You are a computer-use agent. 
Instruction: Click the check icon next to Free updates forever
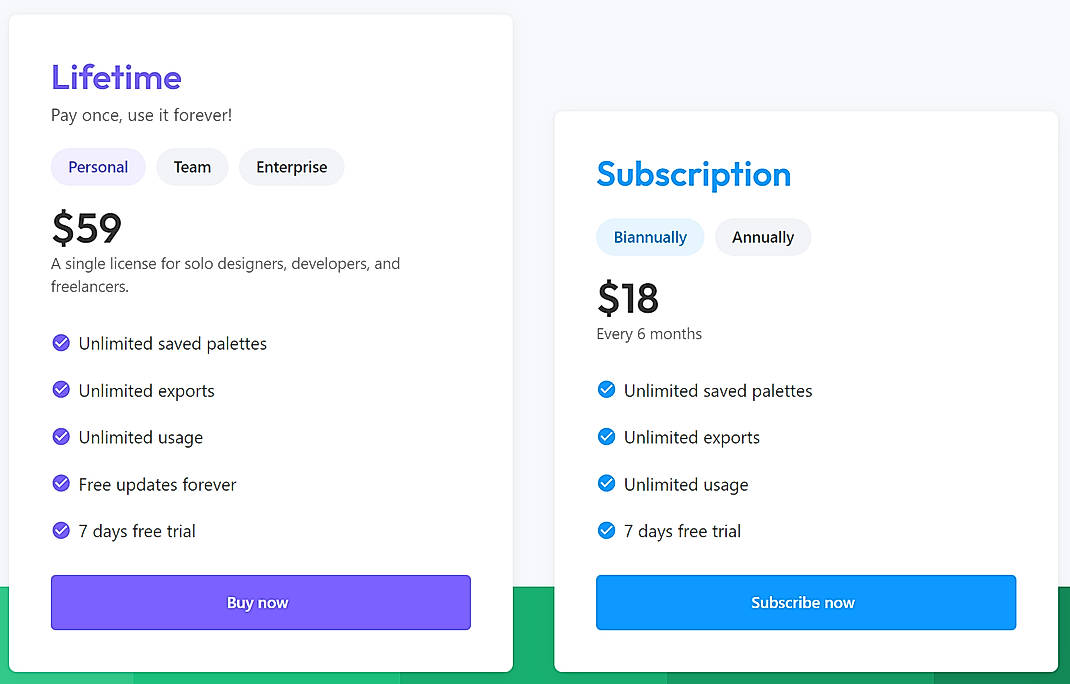61,484
